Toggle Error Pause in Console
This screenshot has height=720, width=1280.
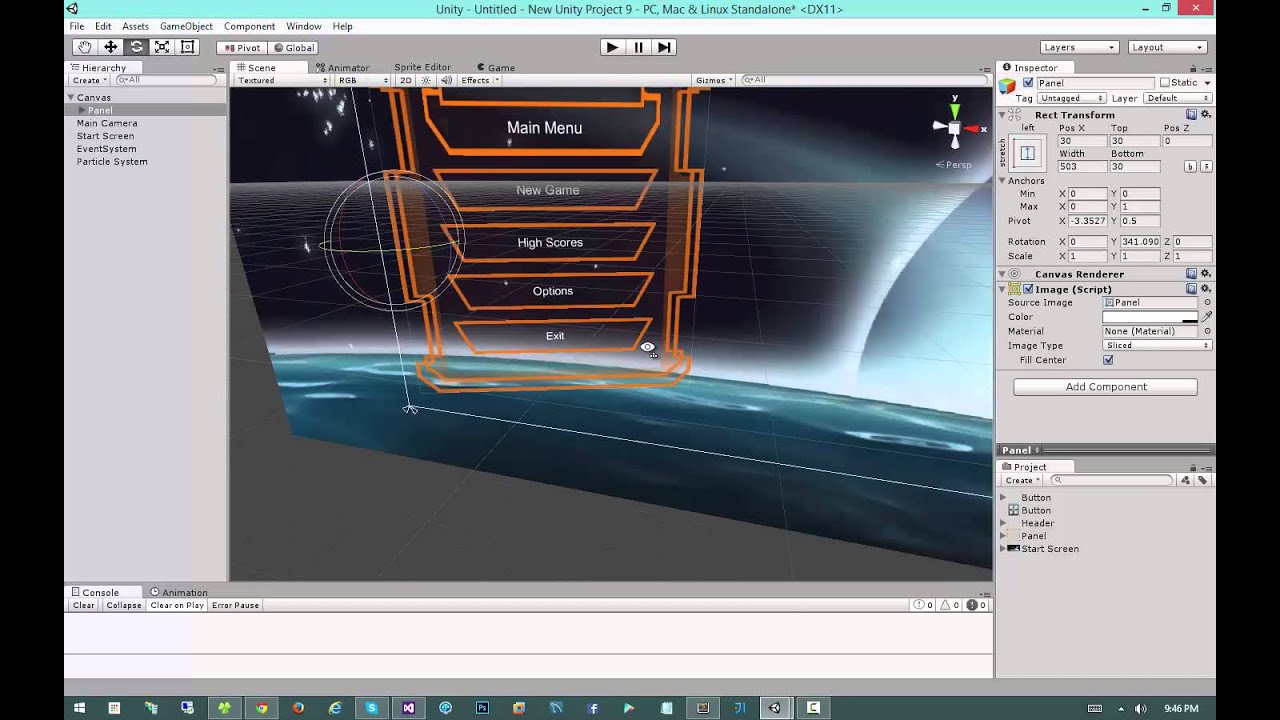coord(235,605)
